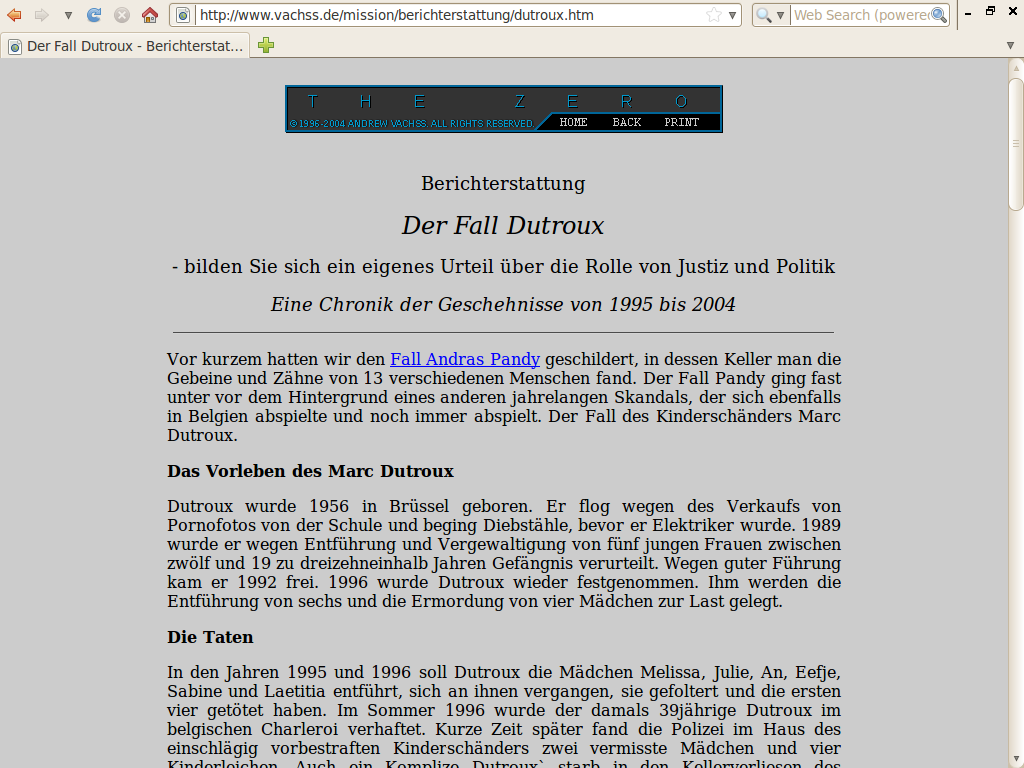Click the vertical scrollbar thumb
Image resolution: width=1024 pixels, height=768 pixels.
pos(1016,144)
